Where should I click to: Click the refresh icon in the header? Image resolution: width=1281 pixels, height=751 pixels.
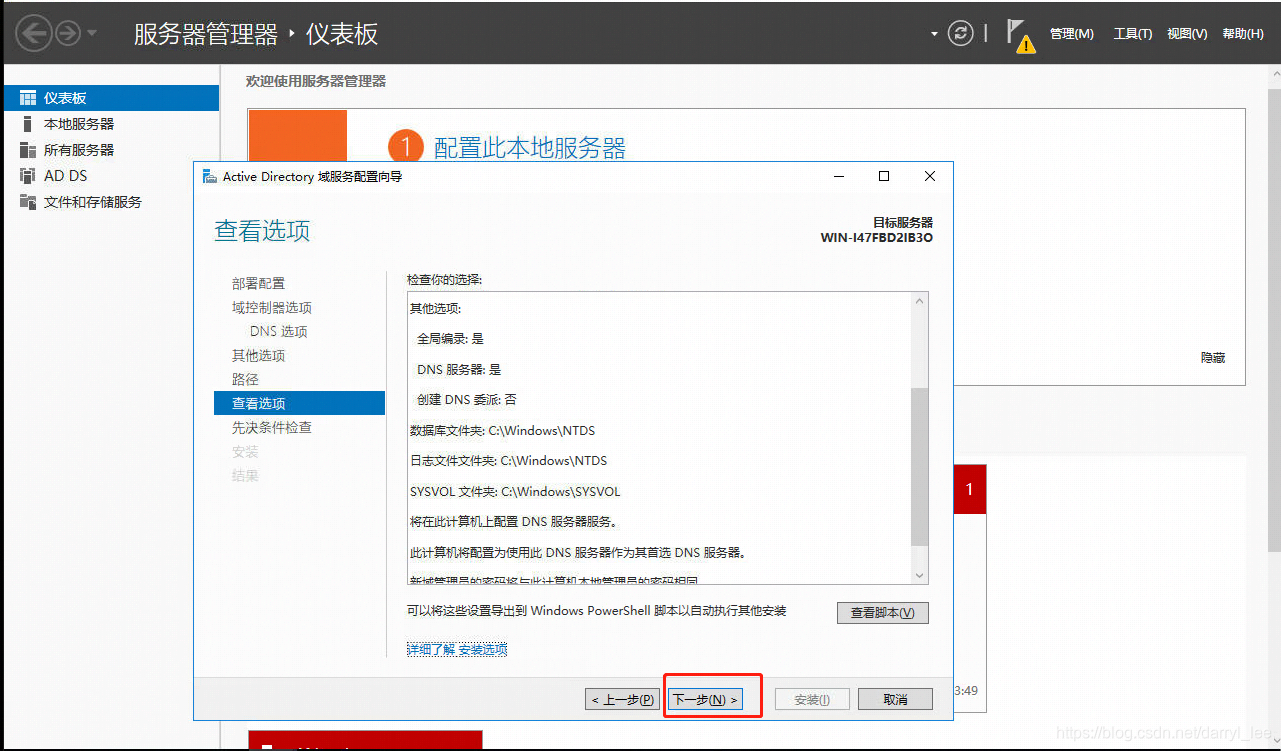tap(960, 33)
